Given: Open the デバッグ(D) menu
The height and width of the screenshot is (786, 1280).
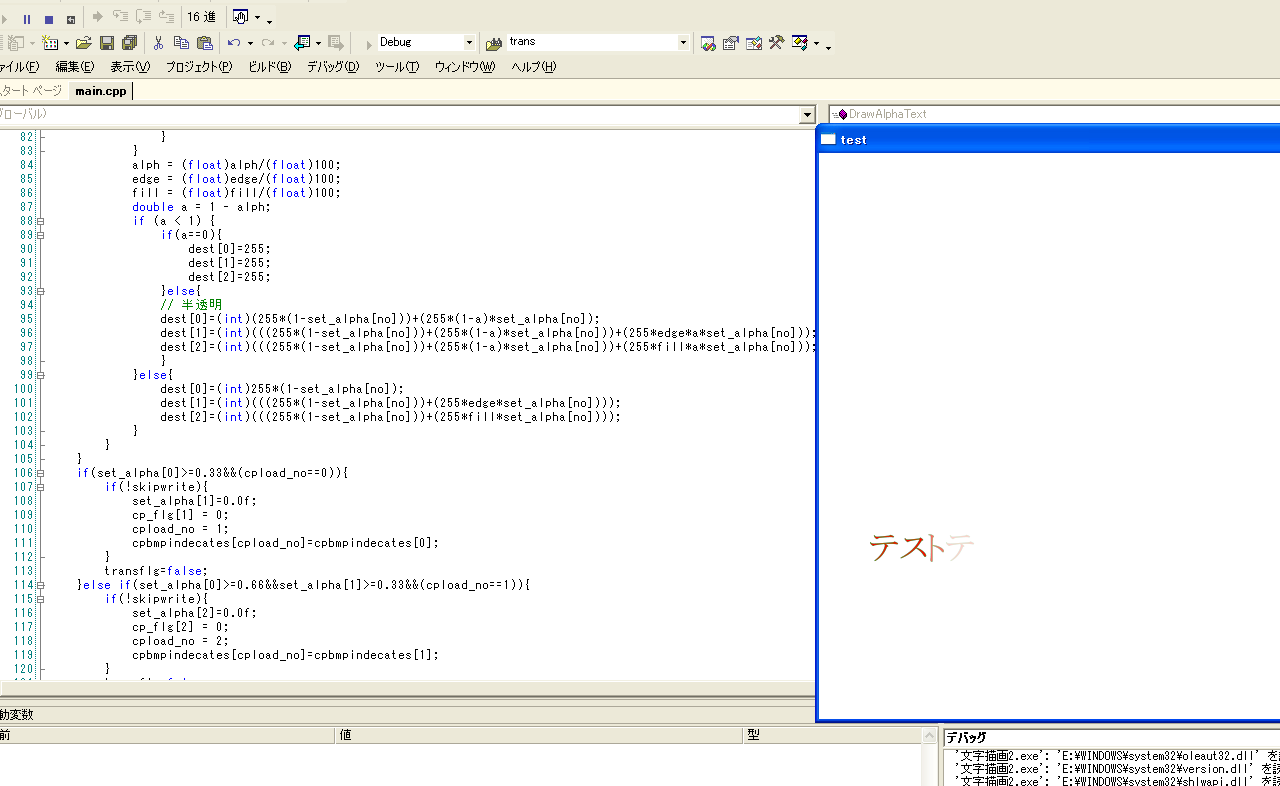Looking at the screenshot, I should tap(333, 67).
